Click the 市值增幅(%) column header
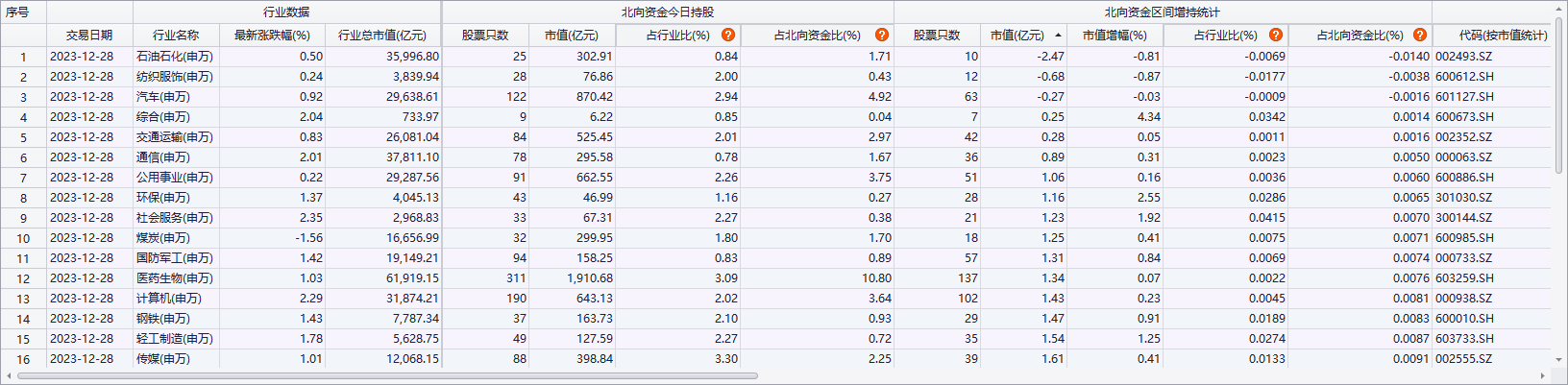Viewport: 1568px width, 385px height. click(x=1115, y=36)
